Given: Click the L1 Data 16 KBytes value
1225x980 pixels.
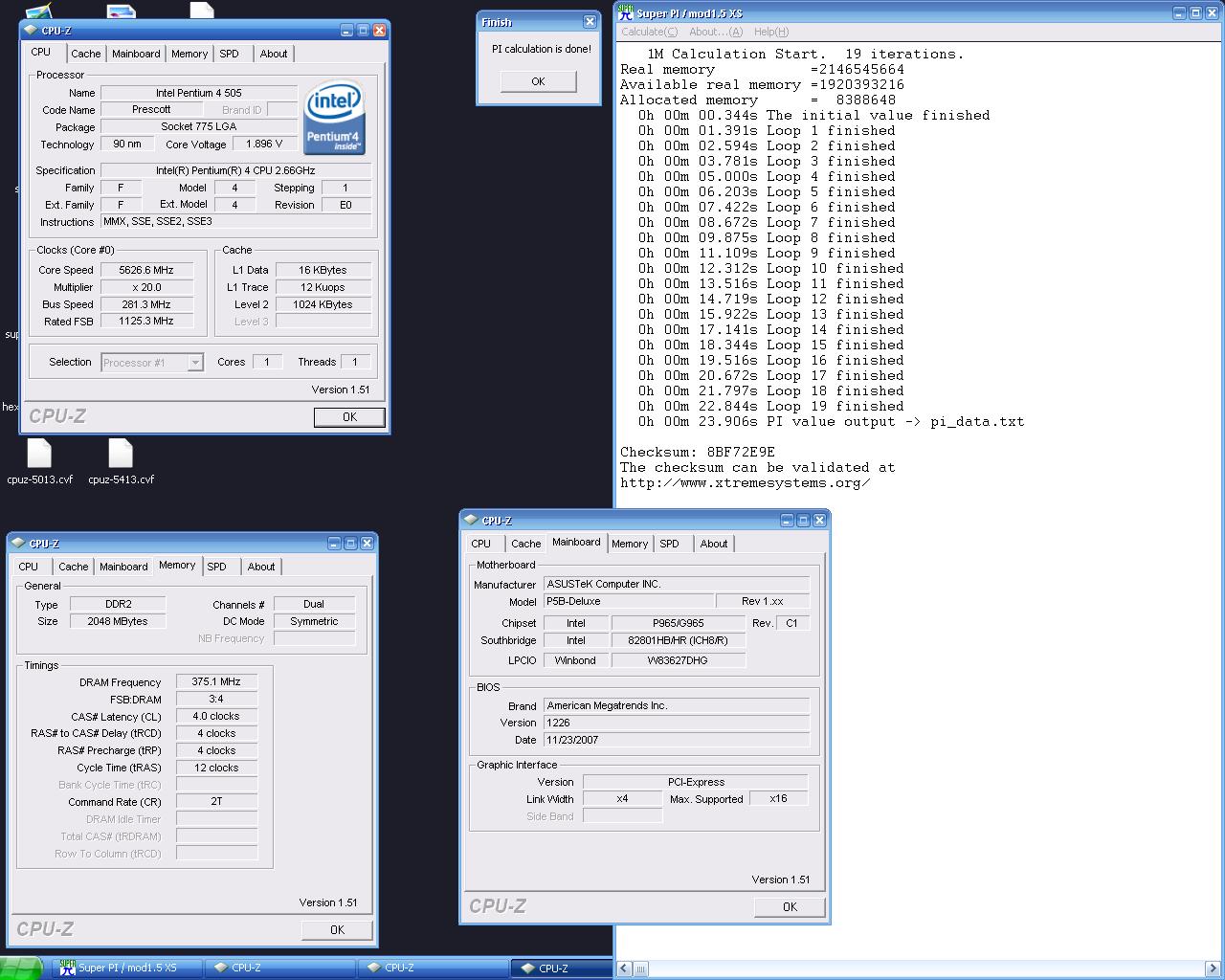Looking at the screenshot, I should tap(323, 270).
